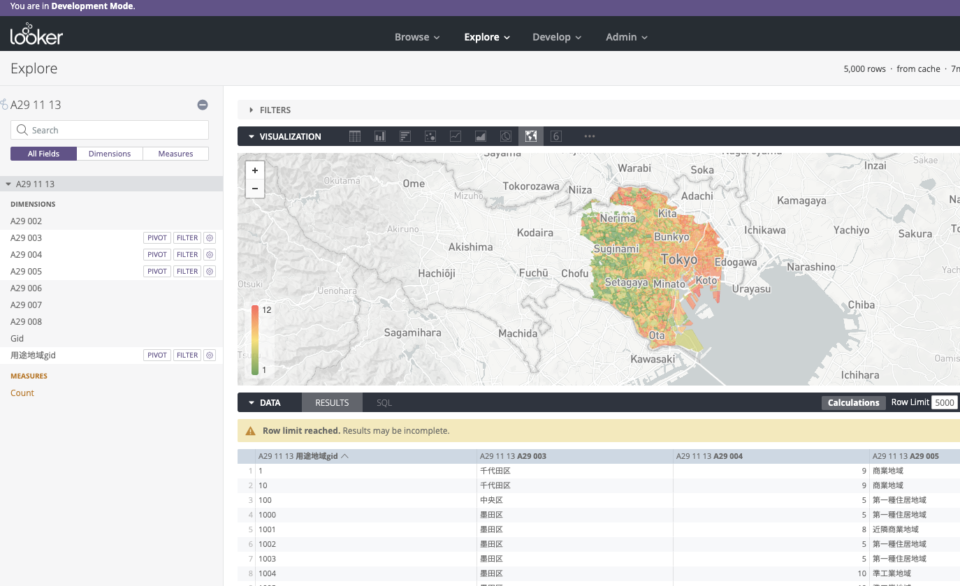The image size is (960, 586).
Task: Switch to the Scatter plot visualization
Action: (x=430, y=135)
